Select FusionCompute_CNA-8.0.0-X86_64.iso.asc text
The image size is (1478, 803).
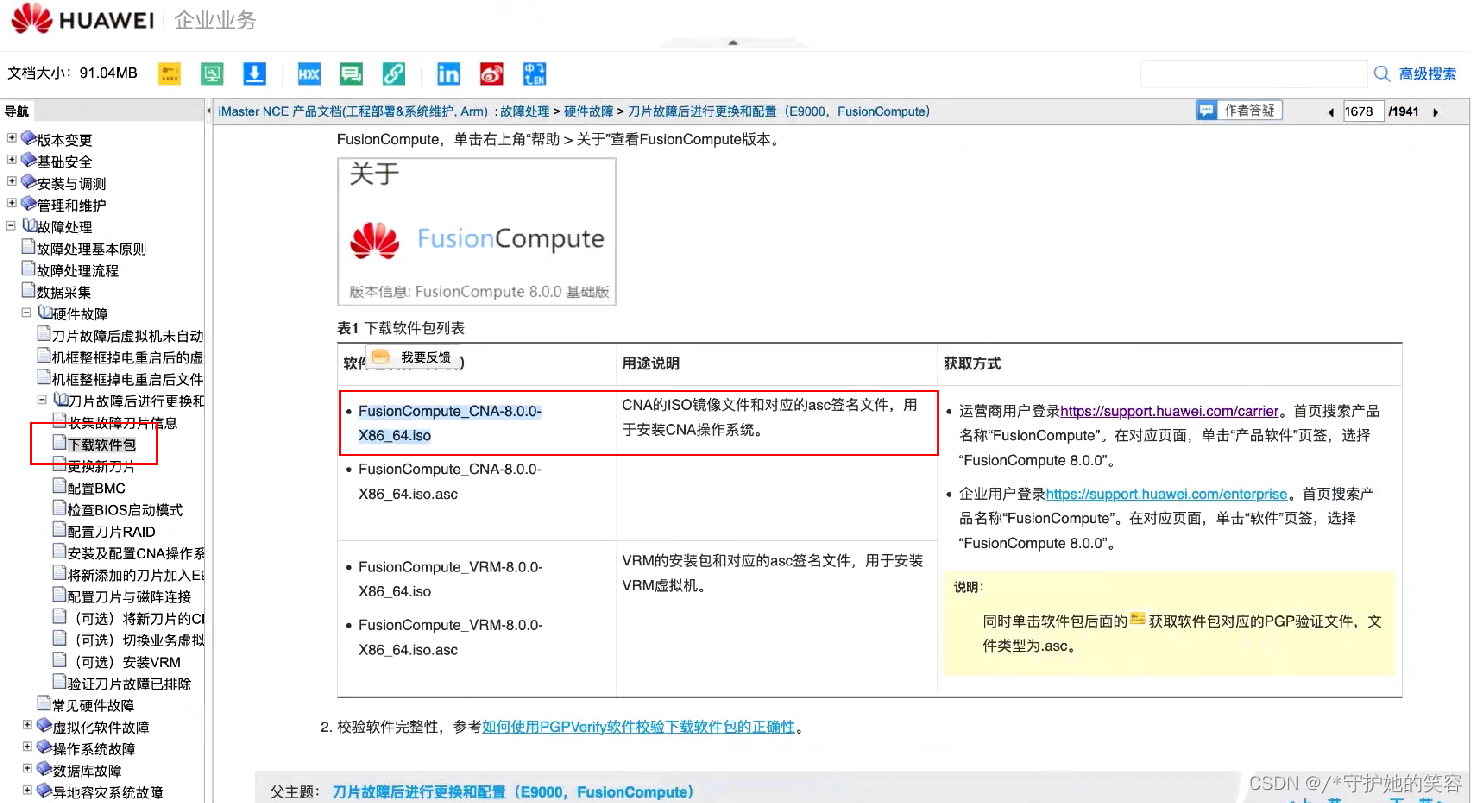click(450, 481)
